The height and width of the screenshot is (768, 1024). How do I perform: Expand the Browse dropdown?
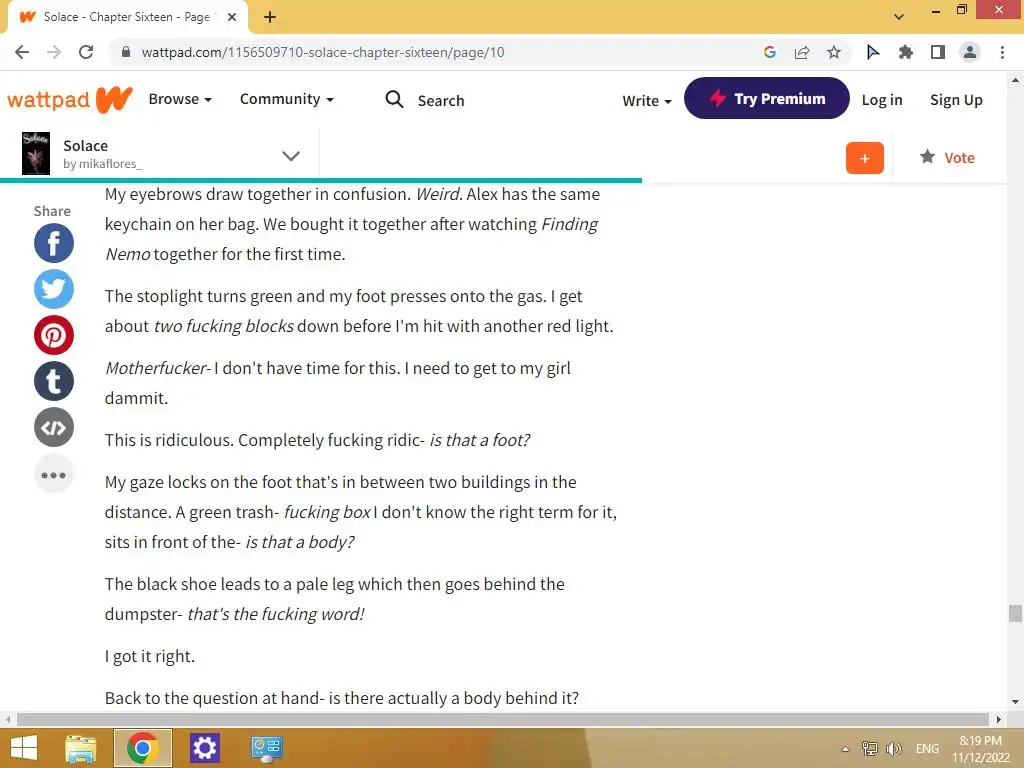180,99
